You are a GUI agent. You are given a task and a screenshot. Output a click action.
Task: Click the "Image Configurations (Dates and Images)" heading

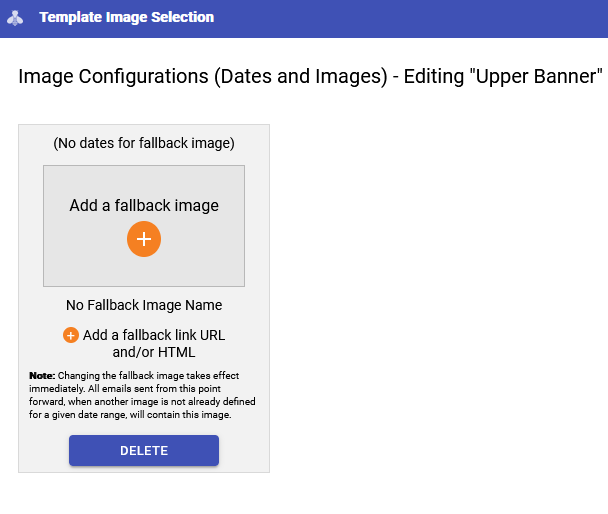(x=203, y=76)
